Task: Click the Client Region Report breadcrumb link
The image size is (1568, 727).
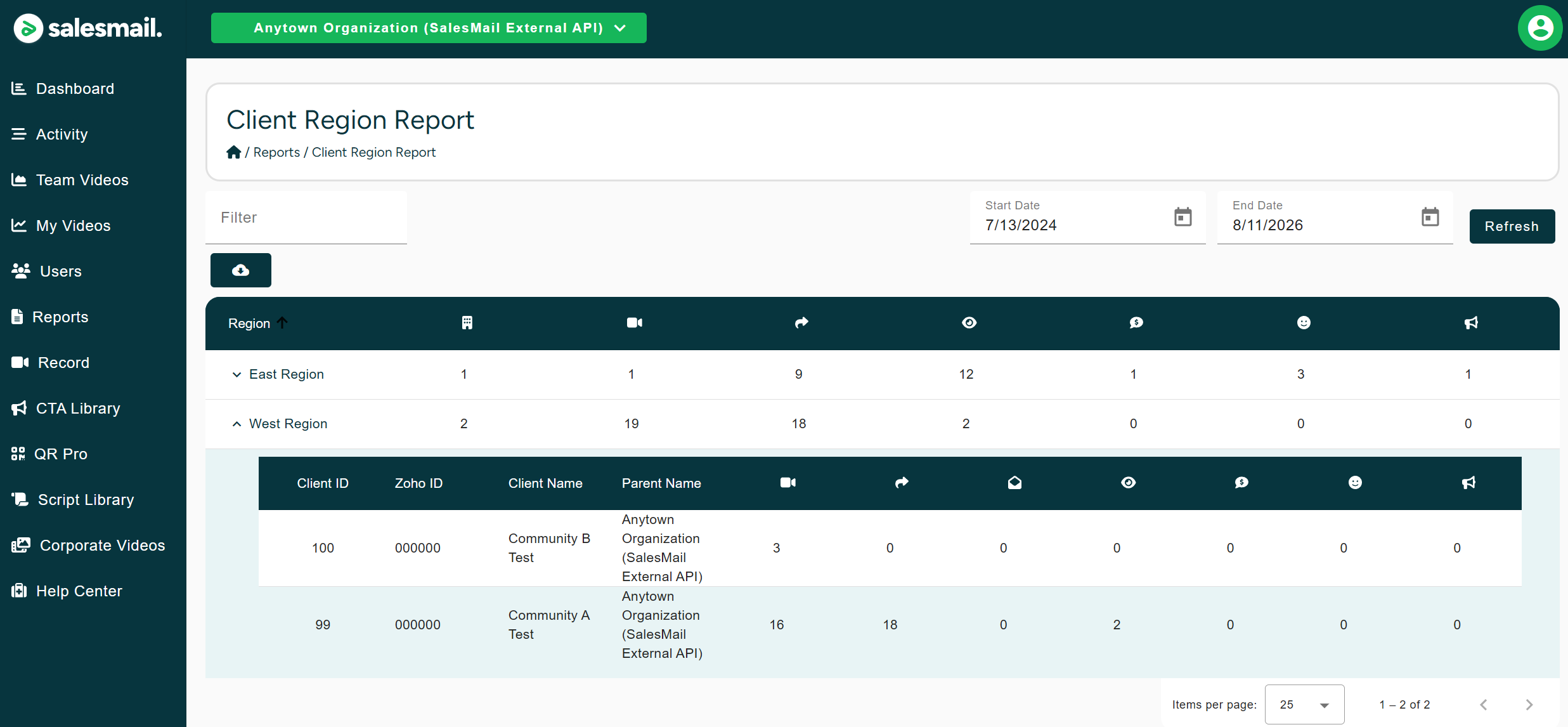Action: tap(373, 152)
